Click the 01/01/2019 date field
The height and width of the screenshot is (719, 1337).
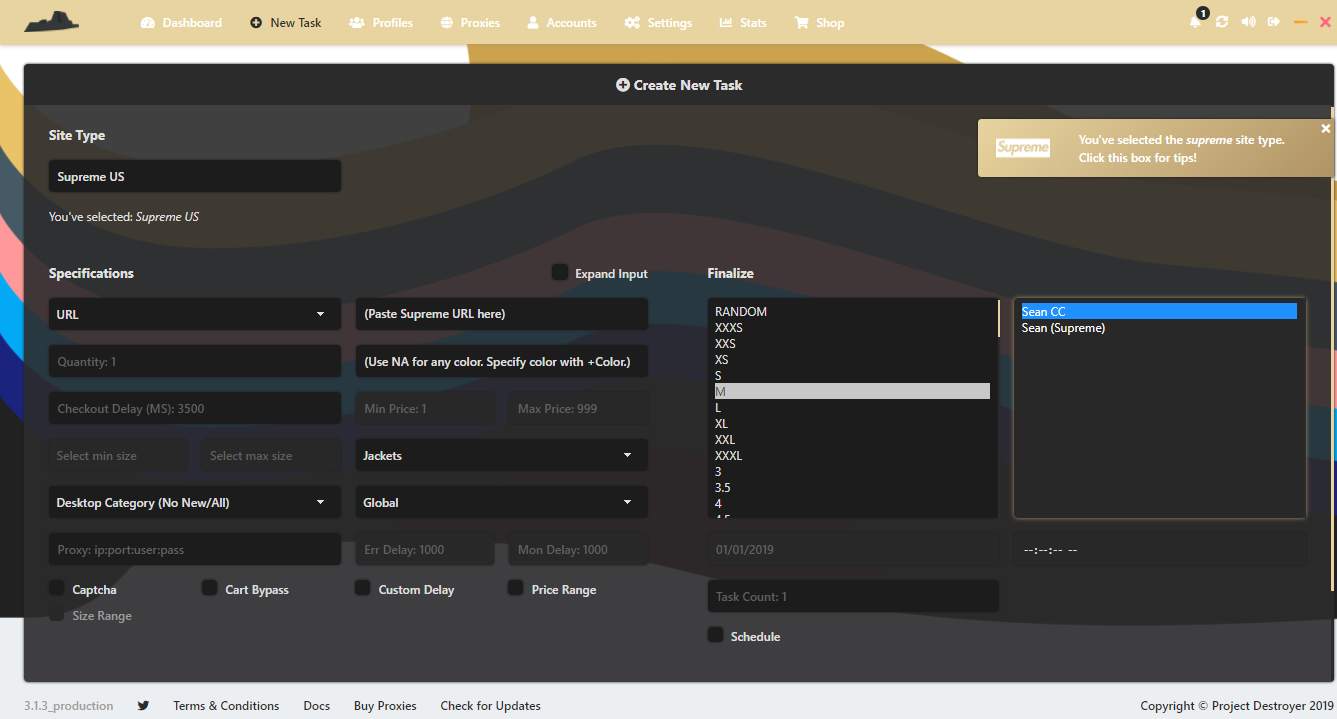point(853,549)
